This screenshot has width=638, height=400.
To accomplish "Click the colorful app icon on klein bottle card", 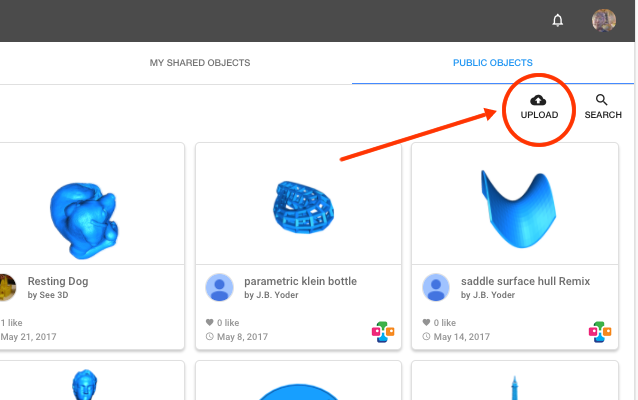I will (x=383, y=332).
